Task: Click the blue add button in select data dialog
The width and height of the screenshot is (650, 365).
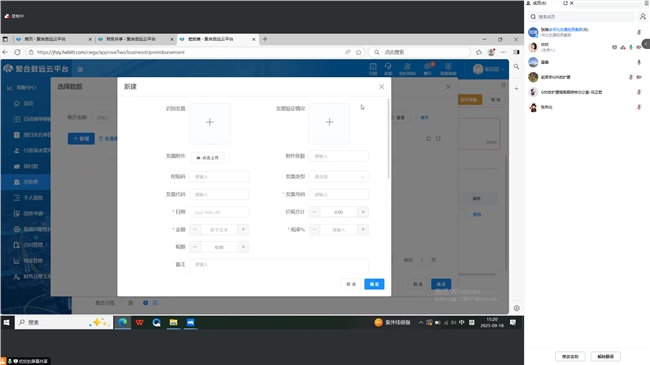Action: [81, 139]
